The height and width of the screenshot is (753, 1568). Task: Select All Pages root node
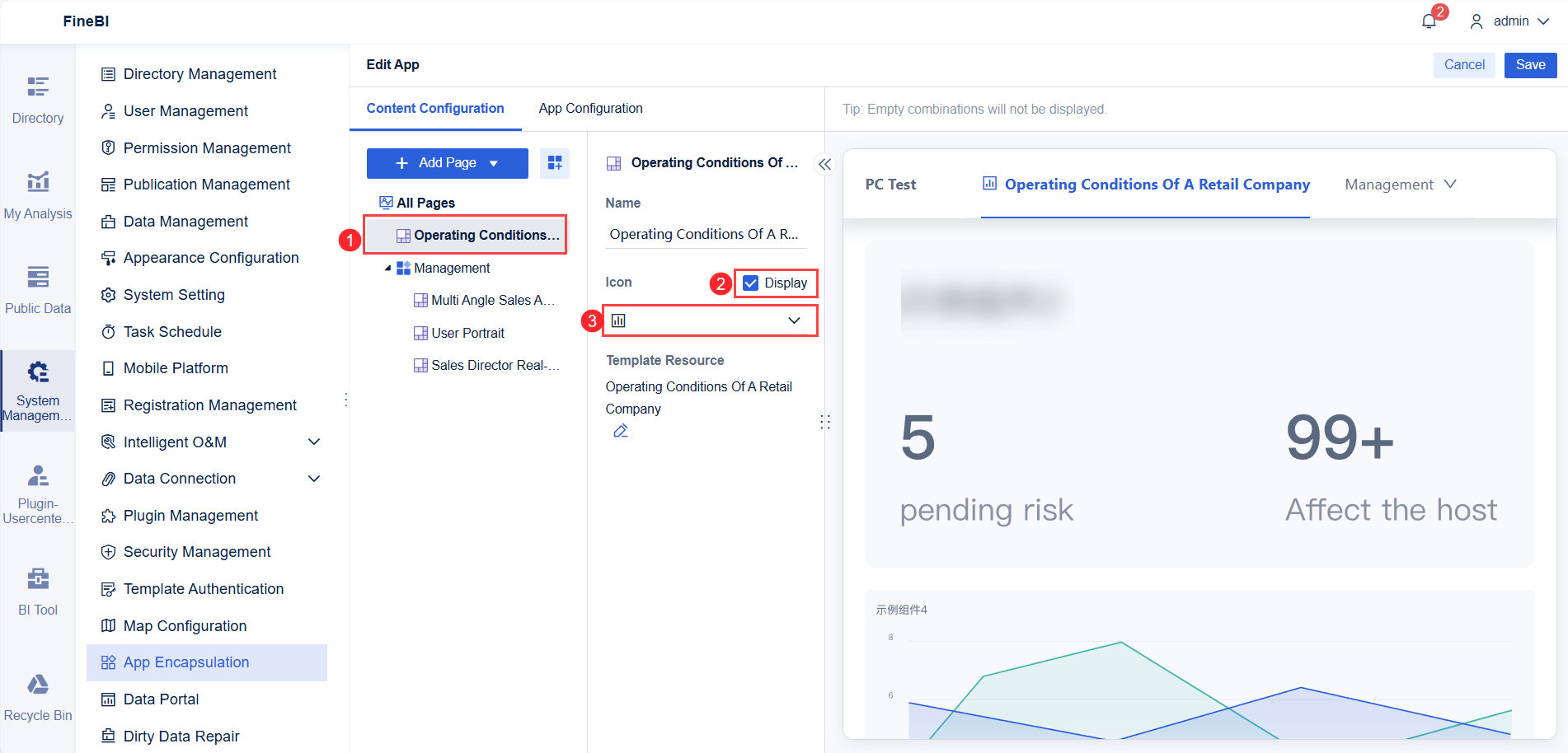click(416, 203)
